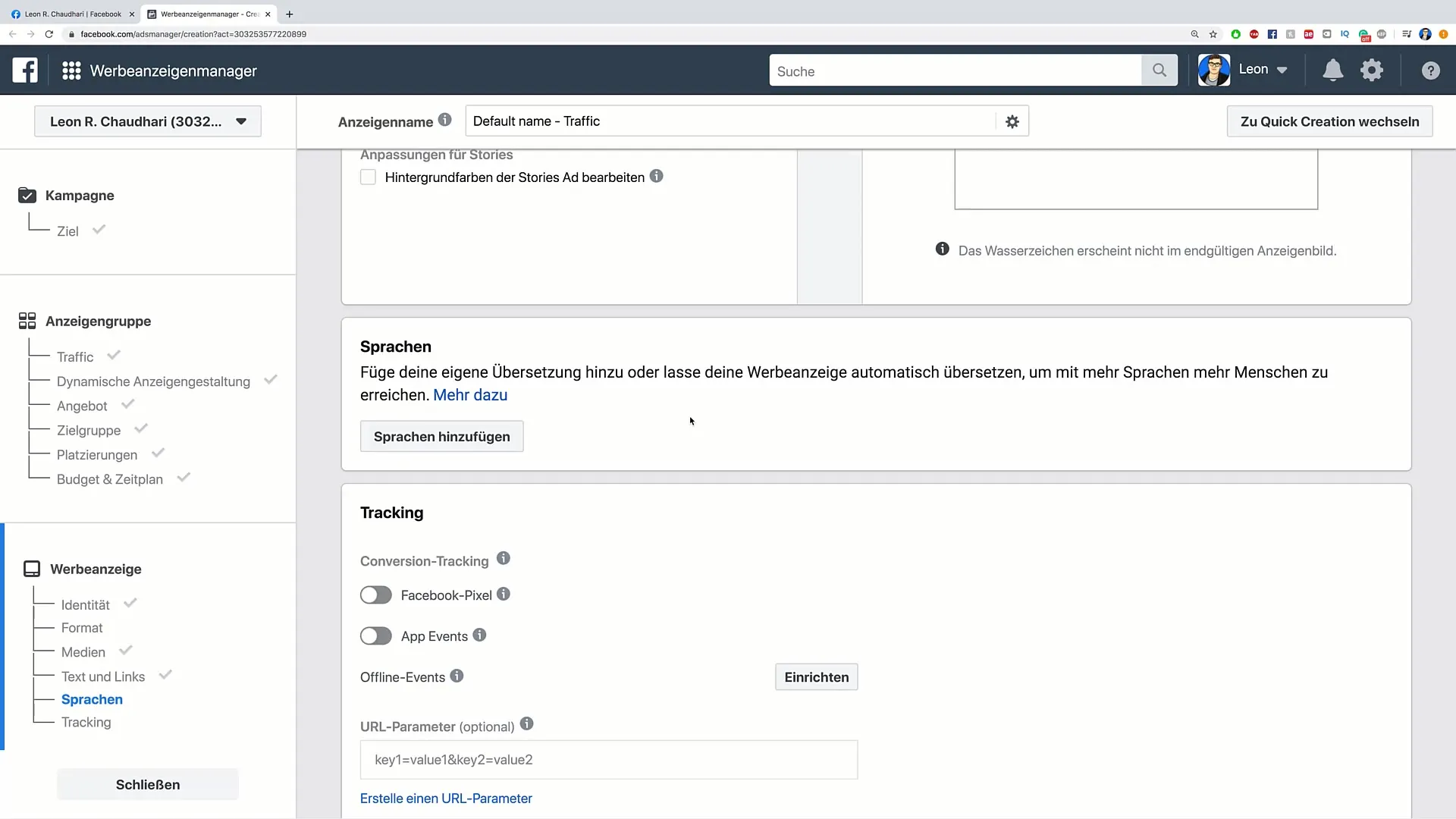Viewport: 1456px width, 819px height.
Task: Toggle the Facebook-Pixel tracking switch
Action: click(x=377, y=595)
